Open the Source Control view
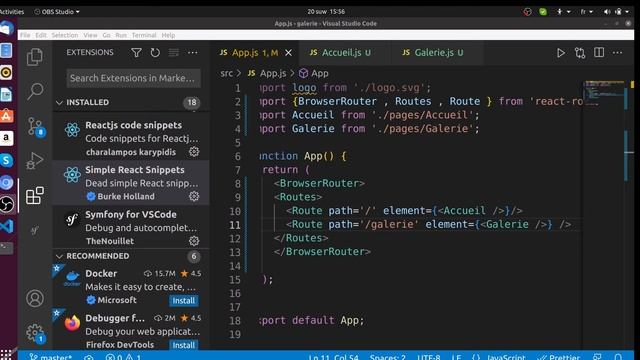 (36, 126)
